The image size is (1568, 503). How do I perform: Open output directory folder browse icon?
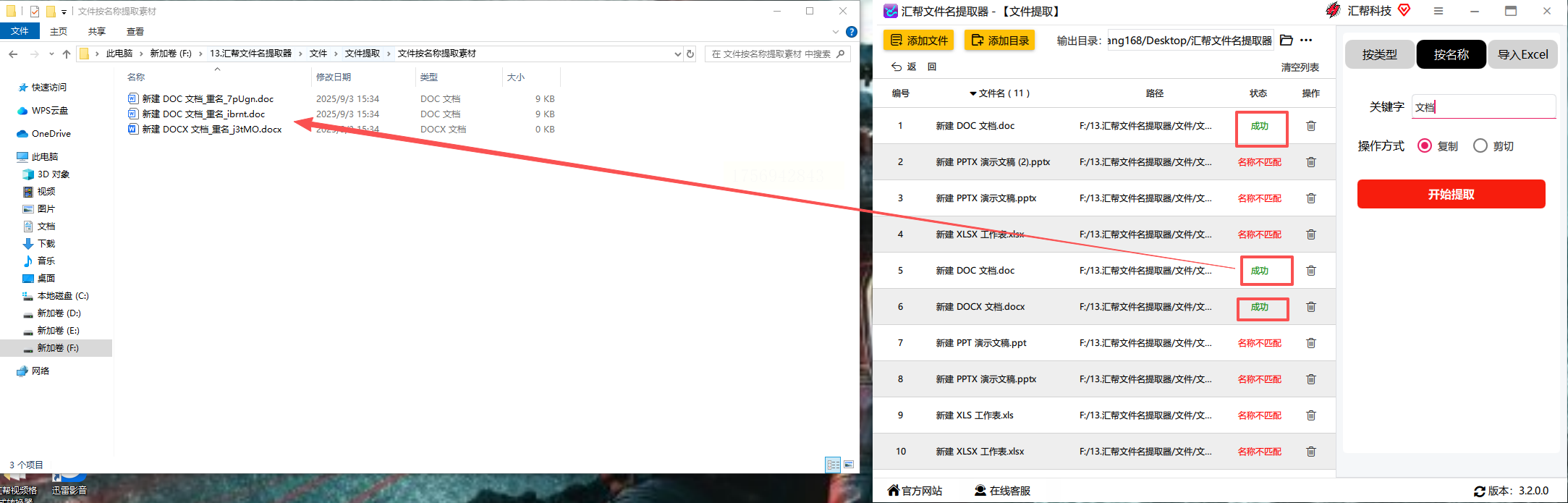[x=1286, y=41]
